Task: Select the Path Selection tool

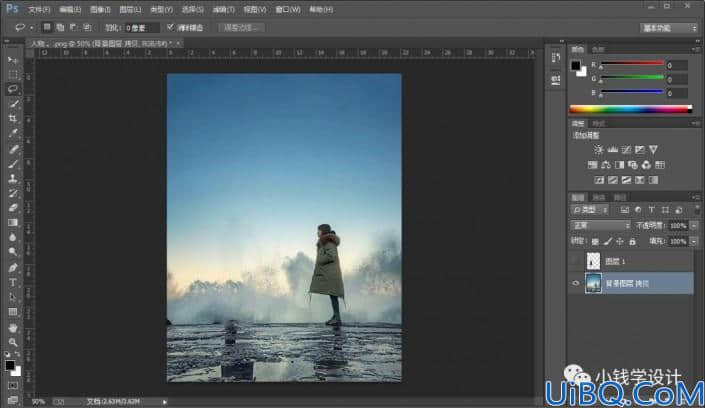Action: tap(13, 297)
